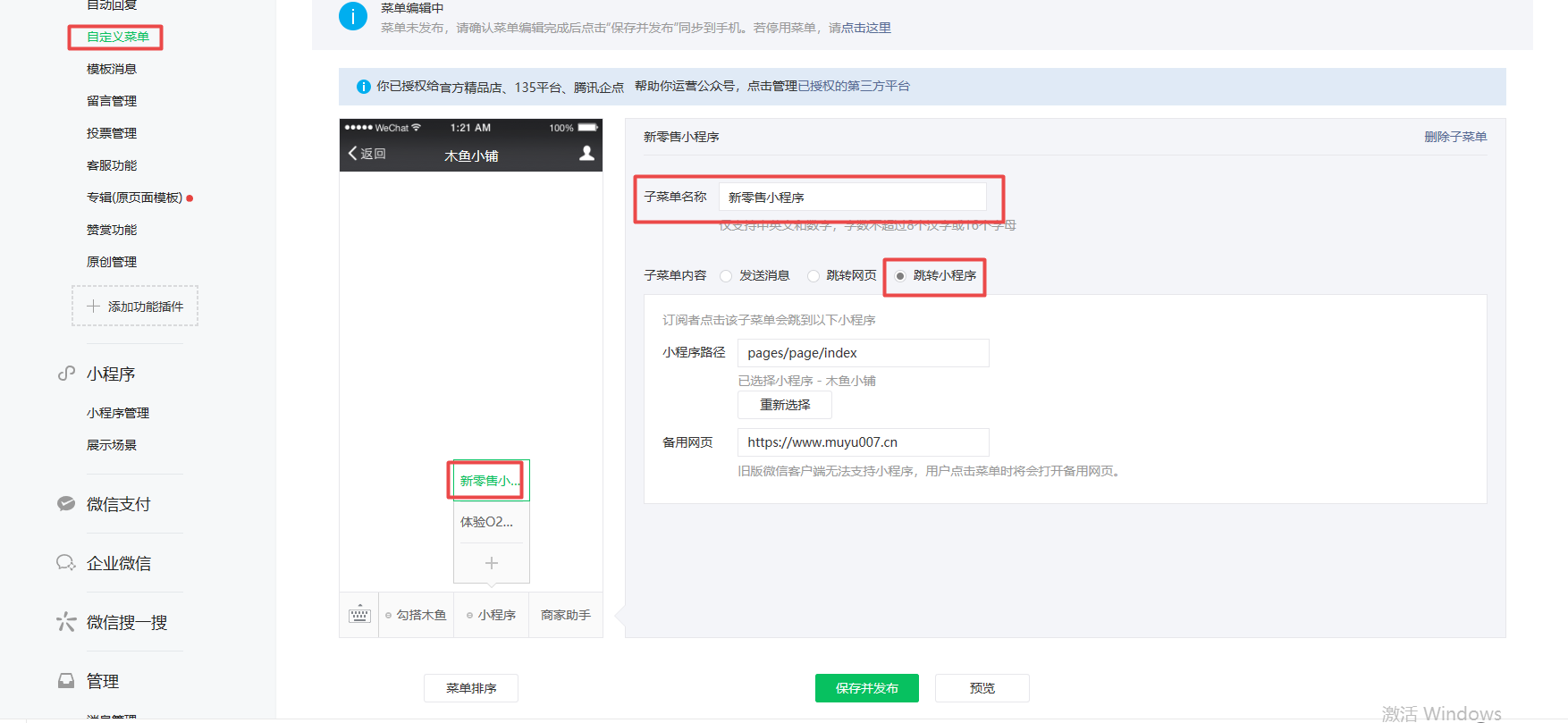The image size is (1568, 723).
Task: Click the 木鱼小铺 title in the phone preview
Action: coord(471,156)
